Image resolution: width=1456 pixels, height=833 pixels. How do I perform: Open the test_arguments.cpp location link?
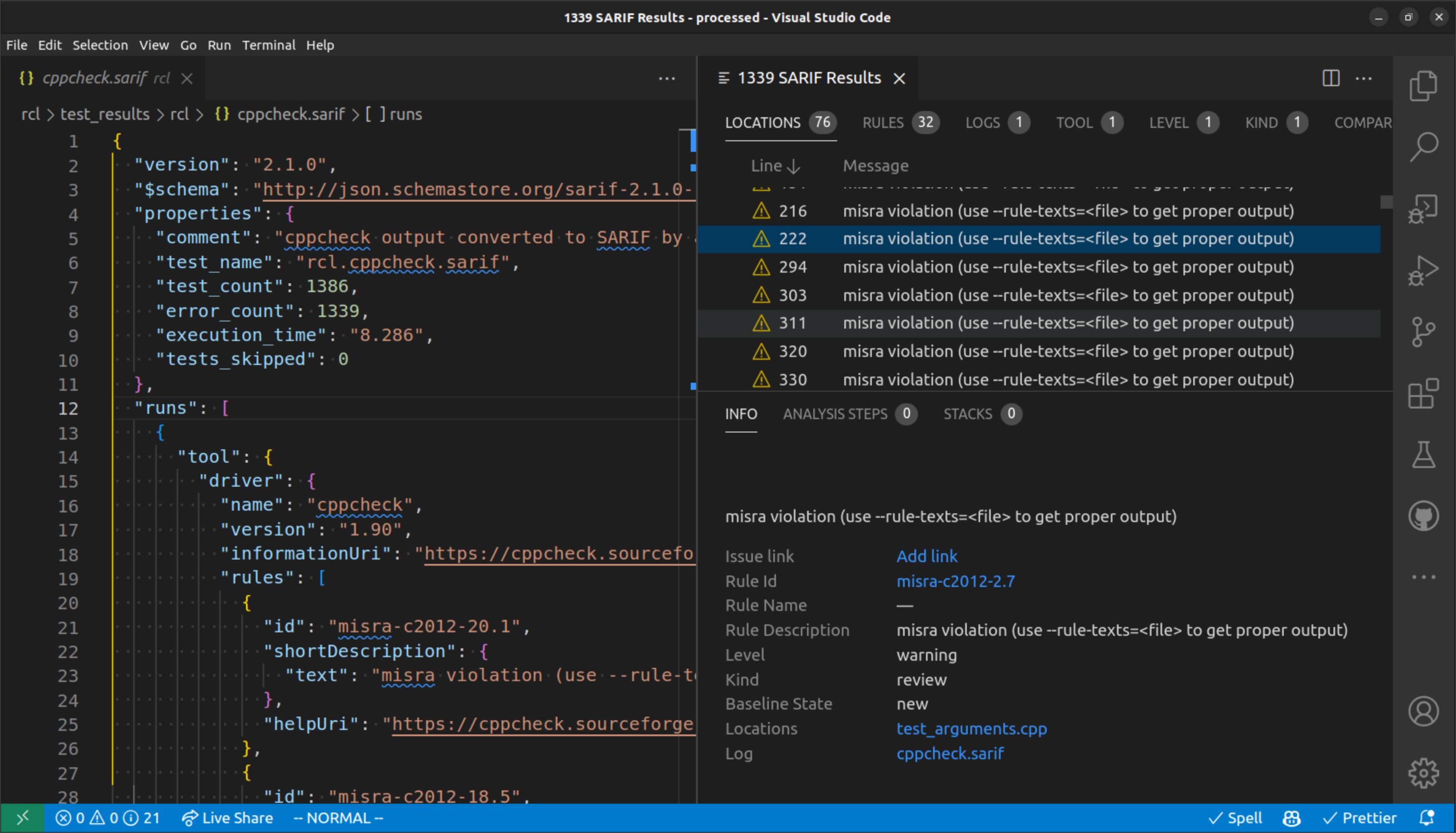coord(971,729)
